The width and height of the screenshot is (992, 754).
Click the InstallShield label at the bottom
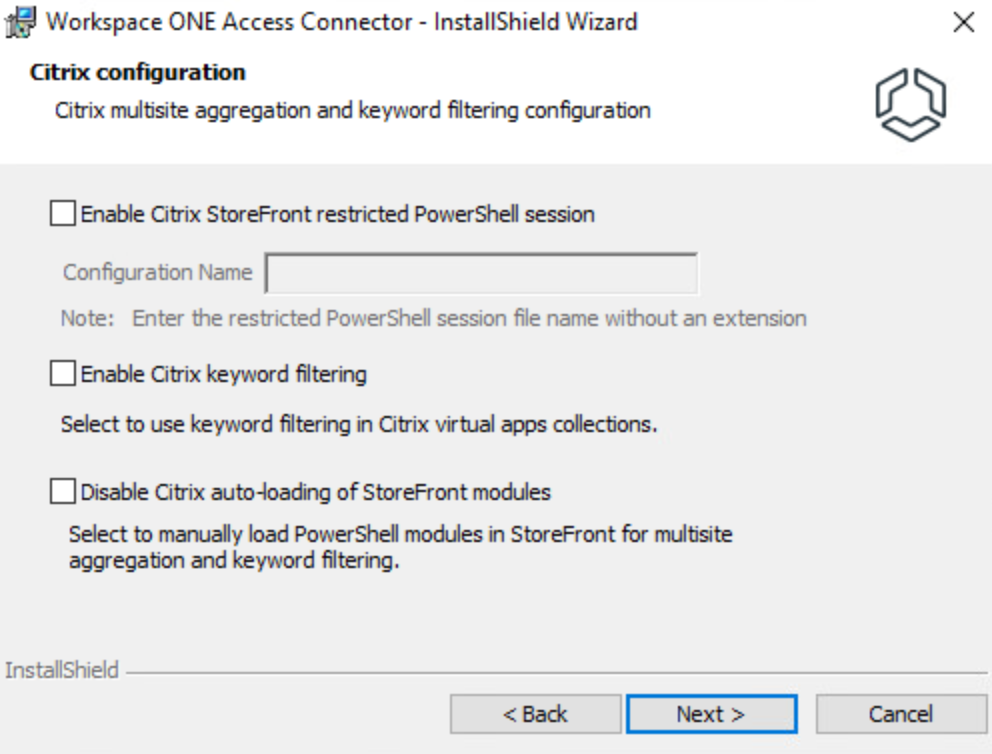coord(61,670)
